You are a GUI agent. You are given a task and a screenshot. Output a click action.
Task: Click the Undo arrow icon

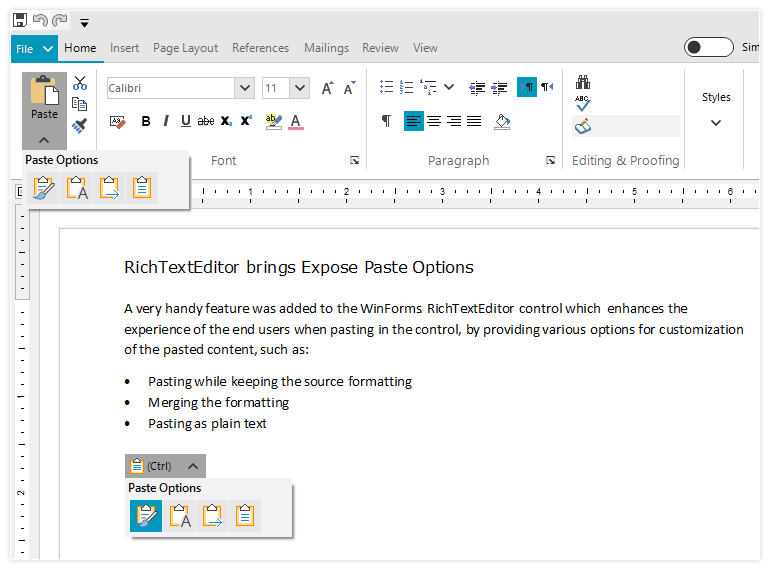pos(40,20)
